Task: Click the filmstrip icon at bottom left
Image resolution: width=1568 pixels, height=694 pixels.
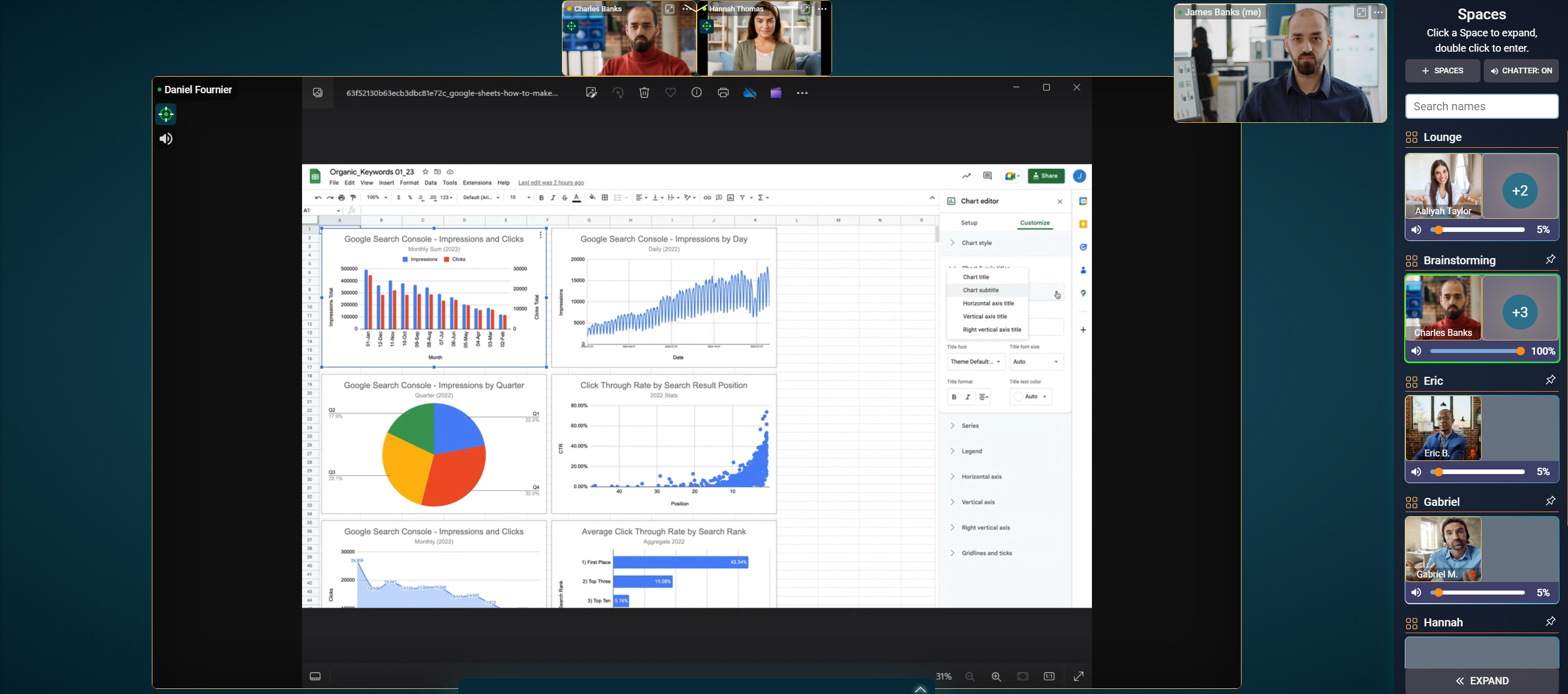Action: click(315, 676)
